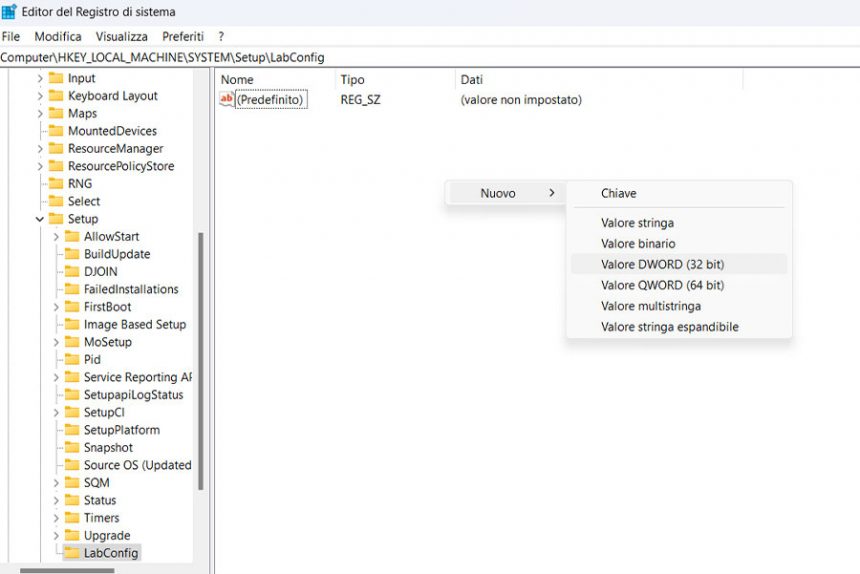Image resolution: width=860 pixels, height=574 pixels.
Task: Expand the AllowStart key
Action: 56,237
